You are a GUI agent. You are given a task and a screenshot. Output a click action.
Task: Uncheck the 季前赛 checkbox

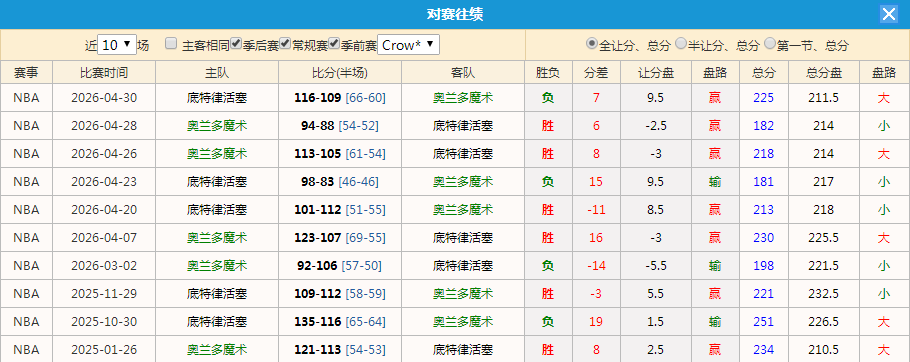[x=334, y=43]
